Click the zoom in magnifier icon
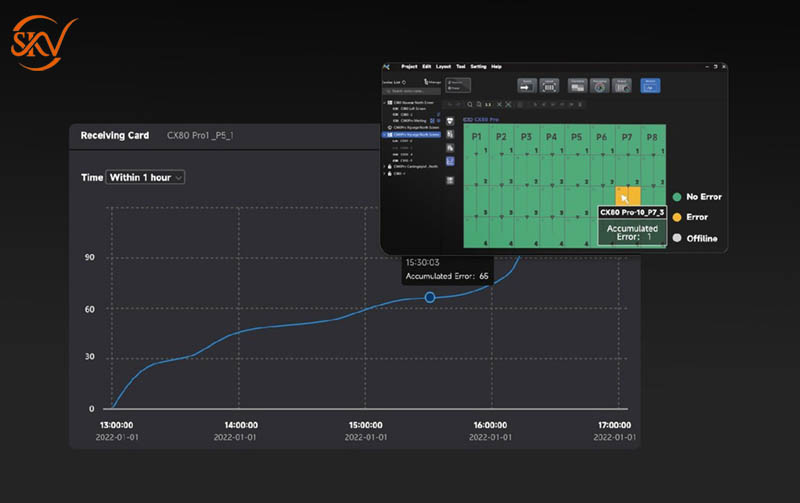Screen dimensions: 800x503 click(x=471, y=104)
